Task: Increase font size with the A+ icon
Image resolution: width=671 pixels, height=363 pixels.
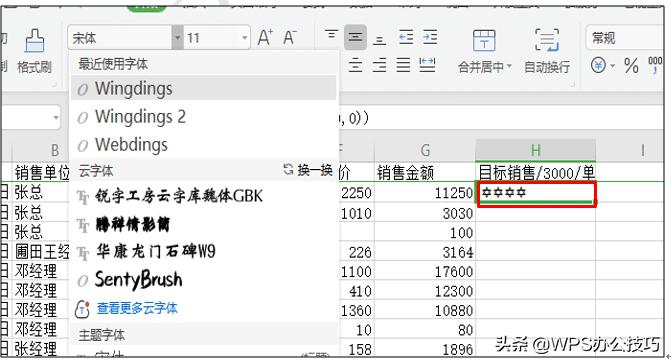Action: coord(265,38)
